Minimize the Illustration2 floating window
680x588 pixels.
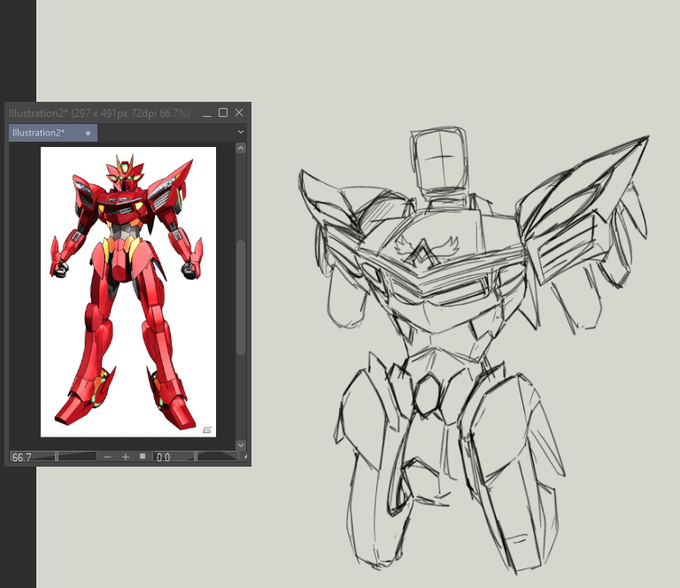click(207, 114)
